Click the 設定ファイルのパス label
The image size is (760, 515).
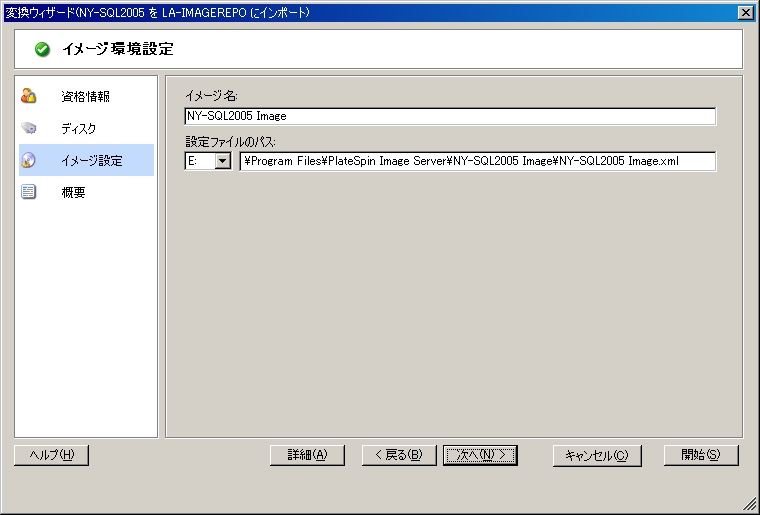(231, 141)
